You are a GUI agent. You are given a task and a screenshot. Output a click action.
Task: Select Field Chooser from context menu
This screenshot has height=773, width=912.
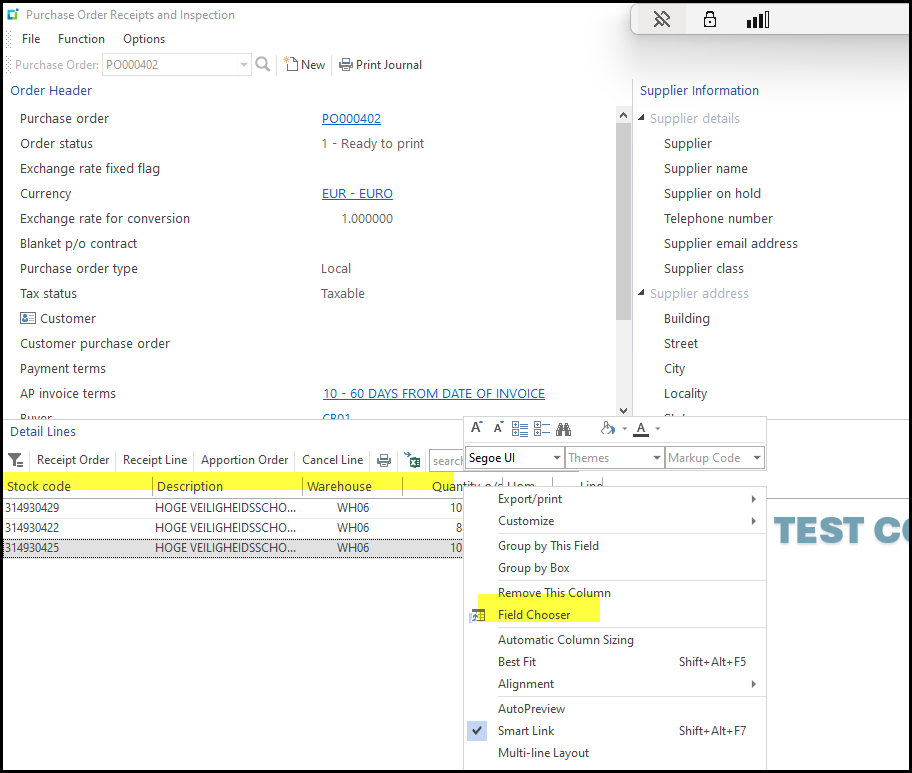534,615
